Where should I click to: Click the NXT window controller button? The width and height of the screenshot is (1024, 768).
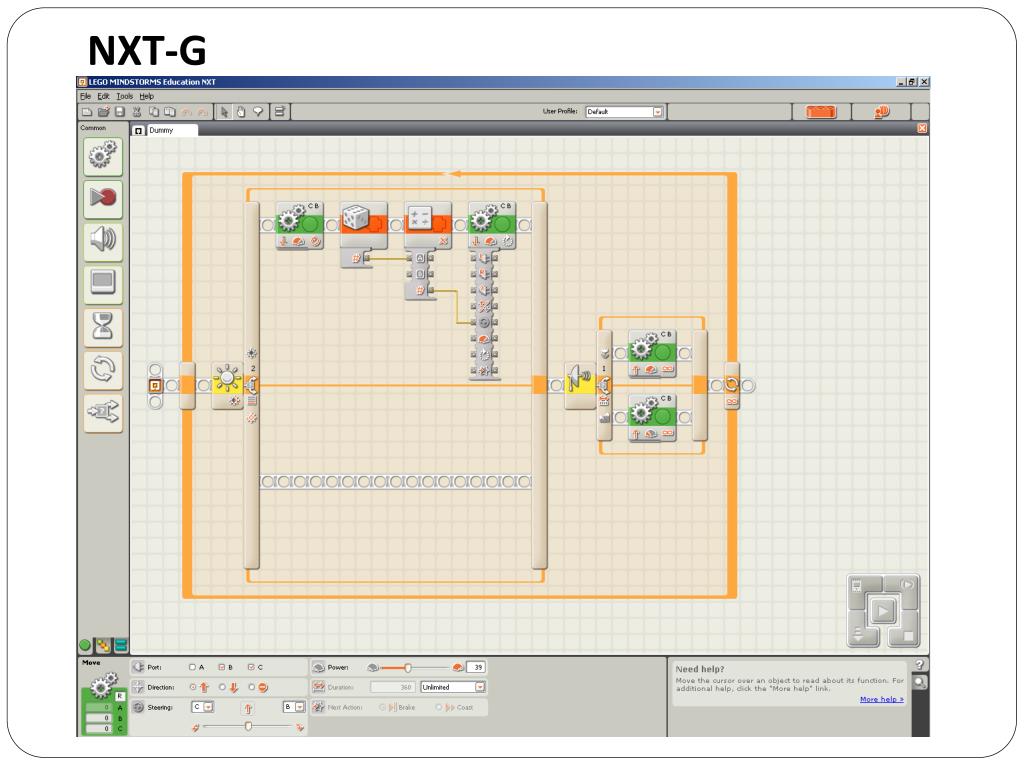pos(858,586)
